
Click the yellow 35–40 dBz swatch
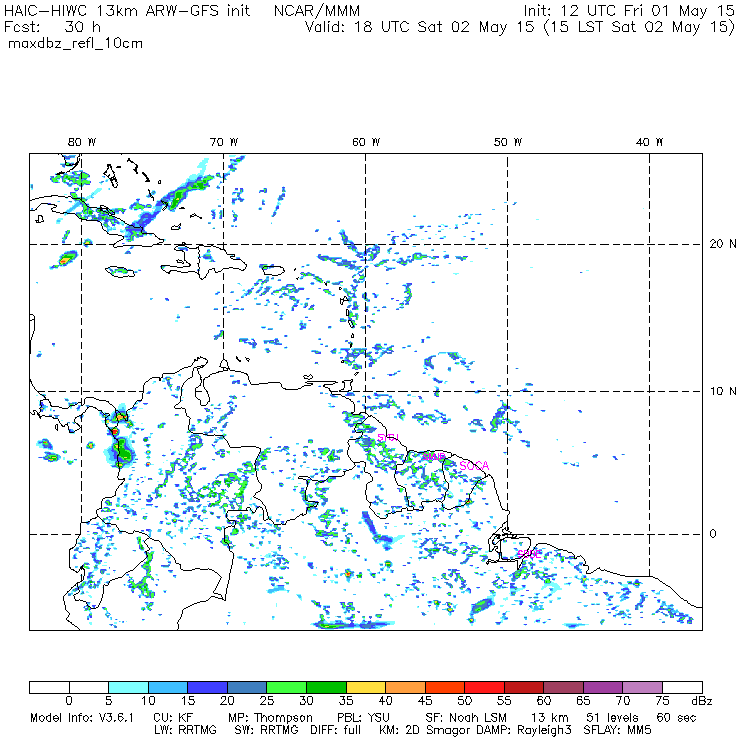tap(366, 687)
